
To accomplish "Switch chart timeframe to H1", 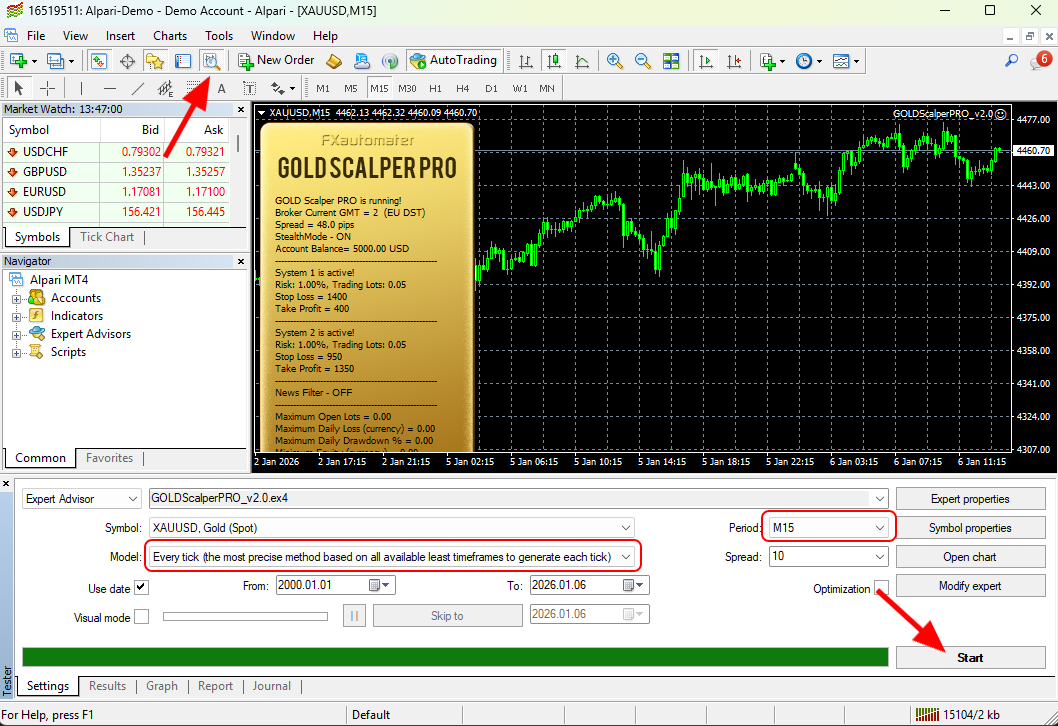I will [437, 87].
